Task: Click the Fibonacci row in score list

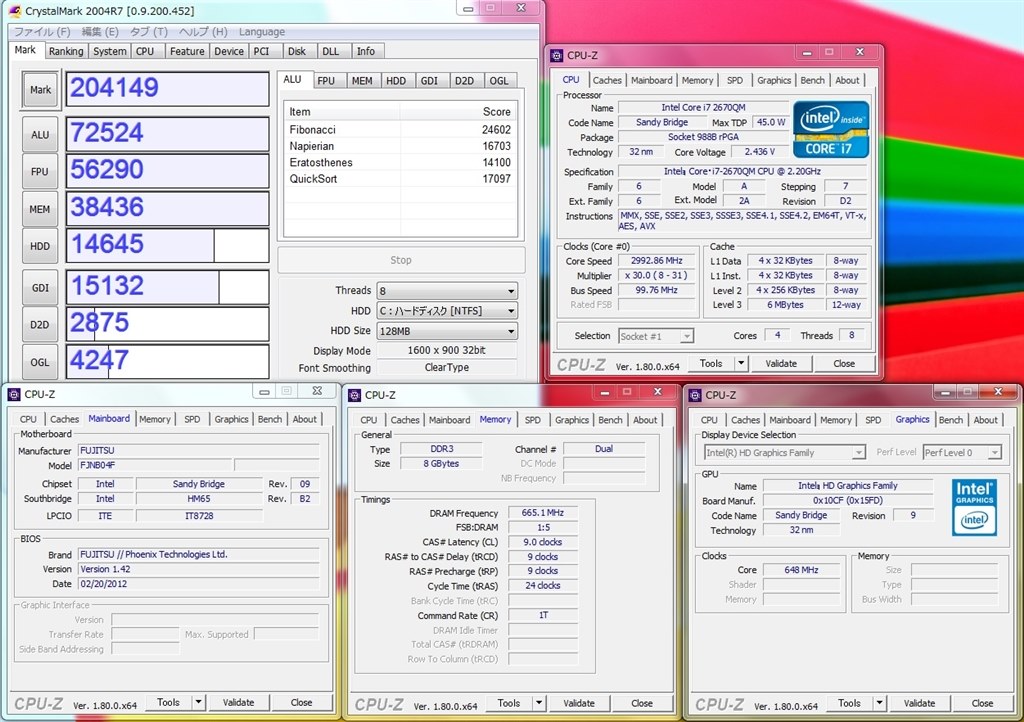Action: coord(400,130)
